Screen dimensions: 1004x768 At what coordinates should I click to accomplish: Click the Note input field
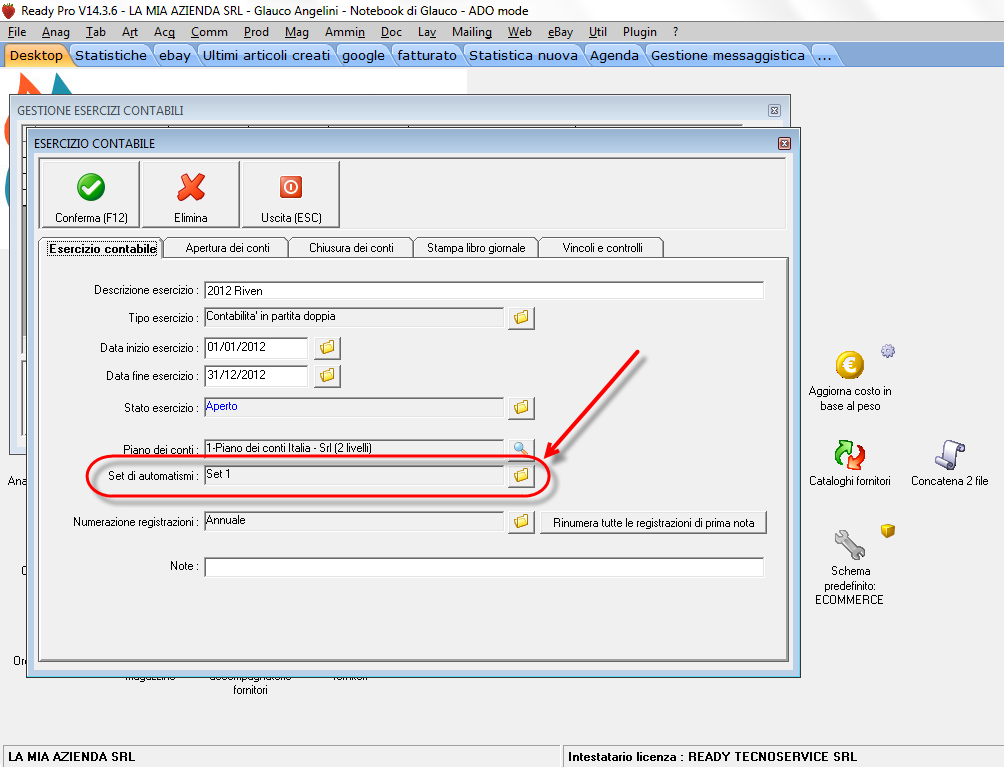(484, 567)
